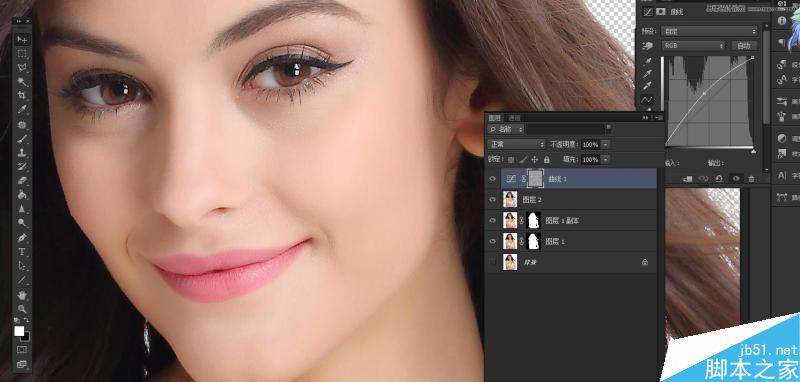Viewport: 800px width, 382px height.
Task: Select the Clone Stamp tool
Action: click(x=22, y=152)
